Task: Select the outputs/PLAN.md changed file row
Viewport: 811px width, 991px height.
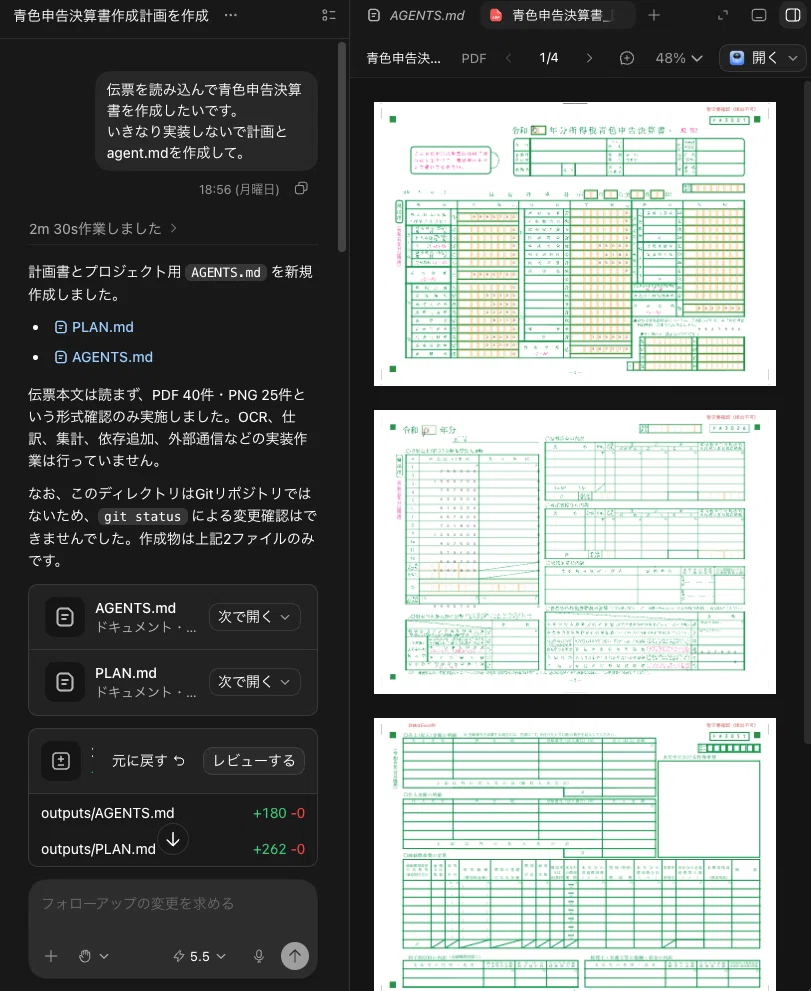Action: [173, 849]
